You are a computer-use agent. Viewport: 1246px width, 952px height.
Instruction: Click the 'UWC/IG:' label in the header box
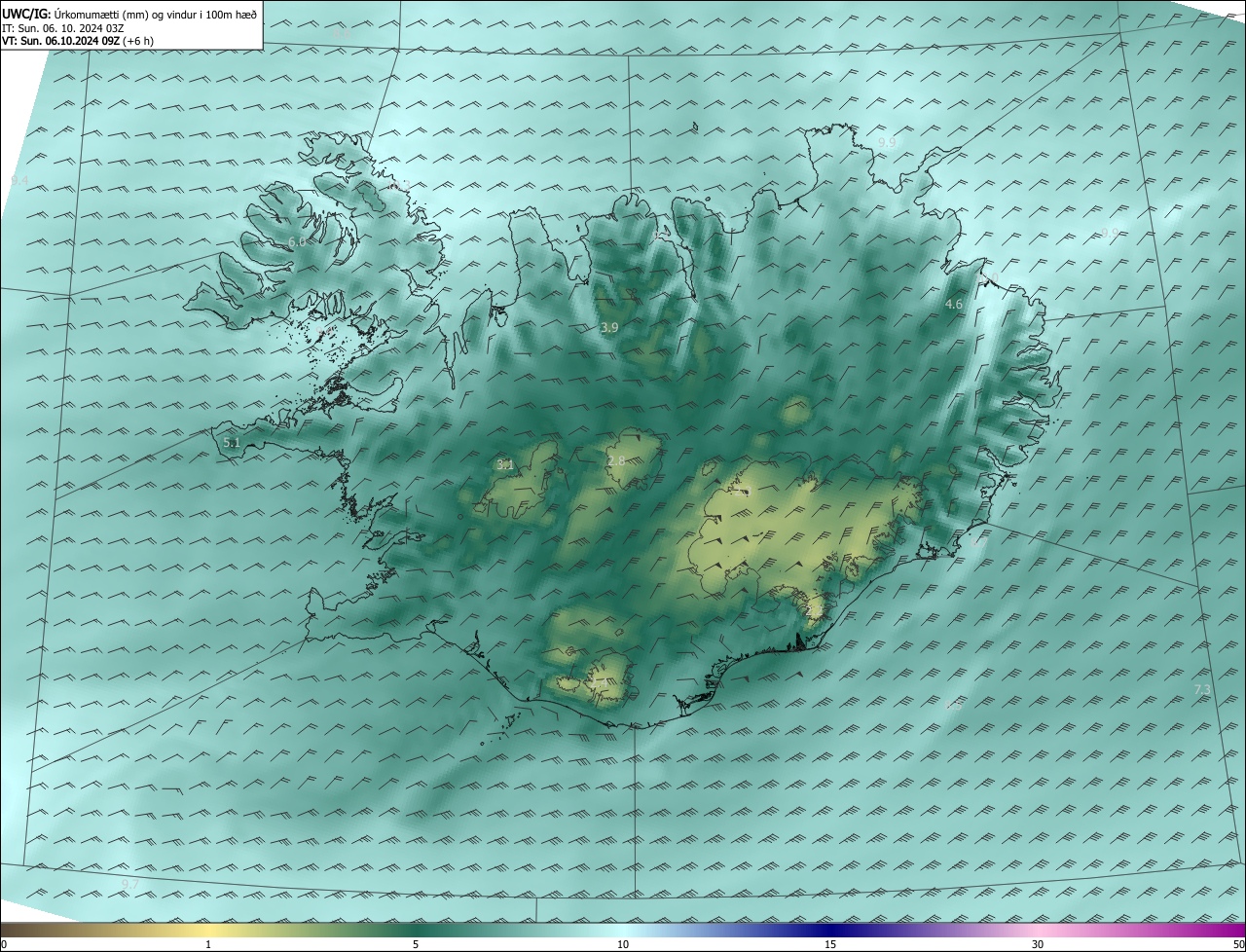[27, 15]
